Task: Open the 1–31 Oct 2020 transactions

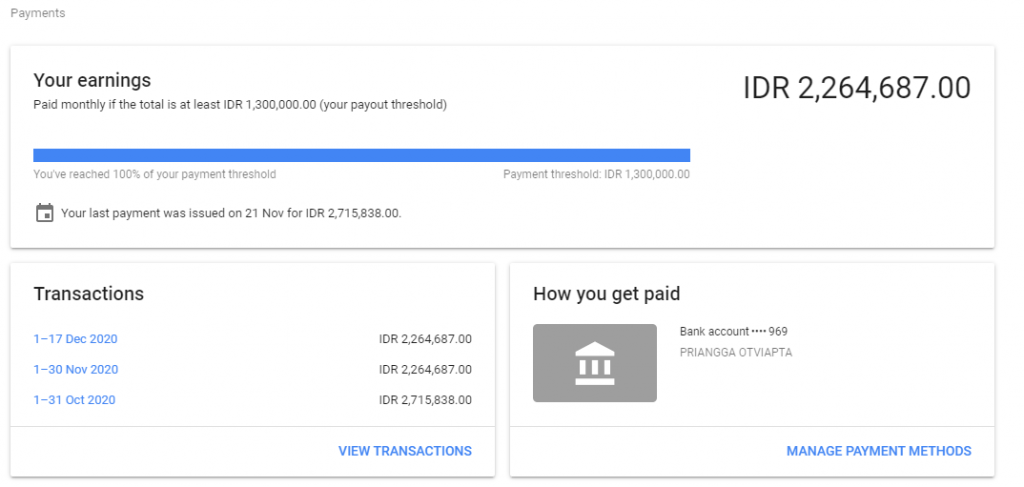Action: 74,400
